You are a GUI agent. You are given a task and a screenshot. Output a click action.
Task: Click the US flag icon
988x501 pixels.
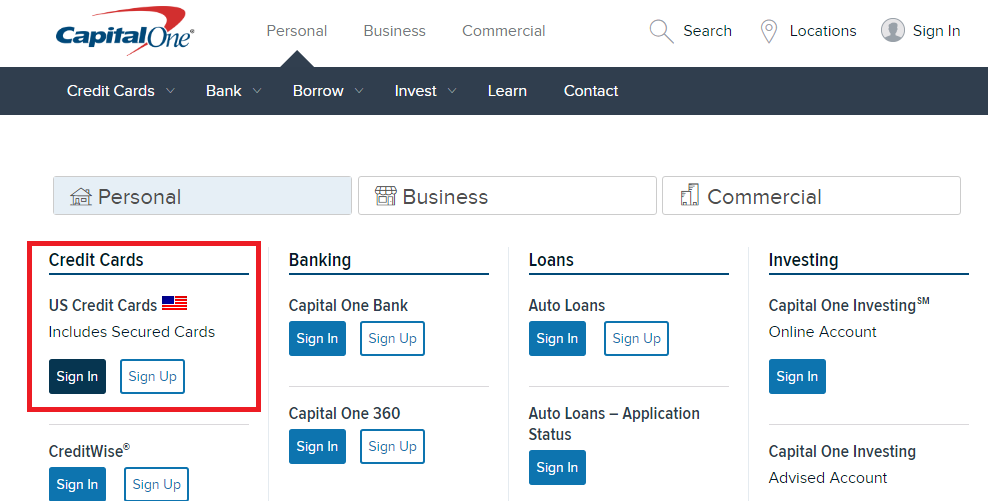pos(175,303)
